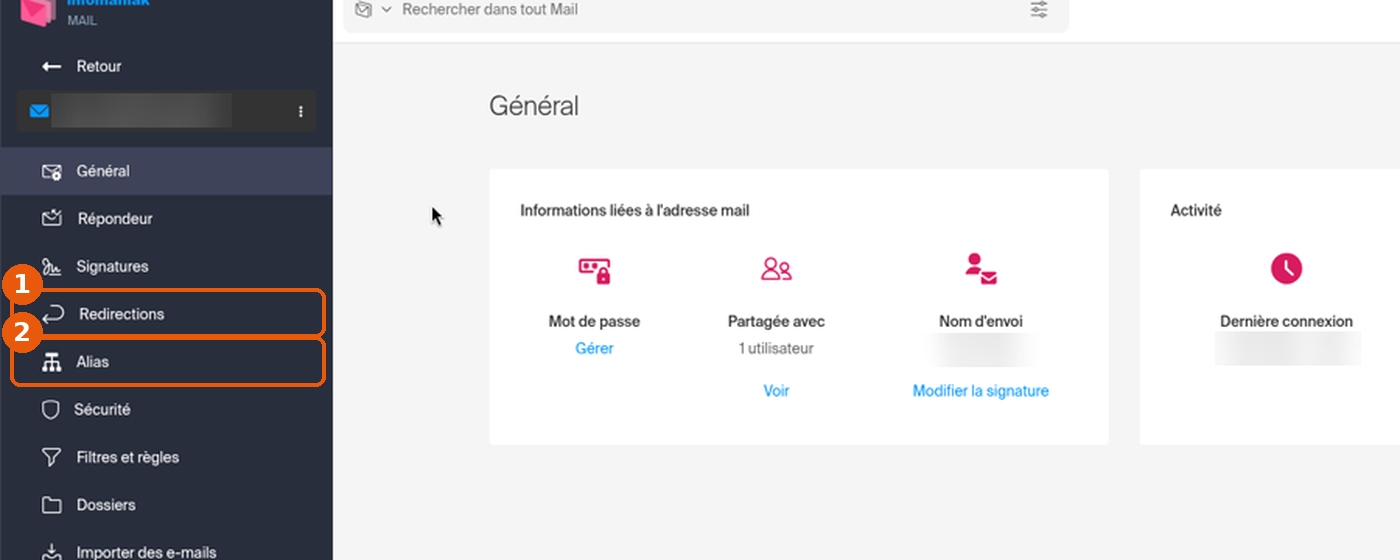Viewport: 1400px width, 560px height.
Task: Focus the Rechercher dans tout Mail field
Action: click(705, 10)
